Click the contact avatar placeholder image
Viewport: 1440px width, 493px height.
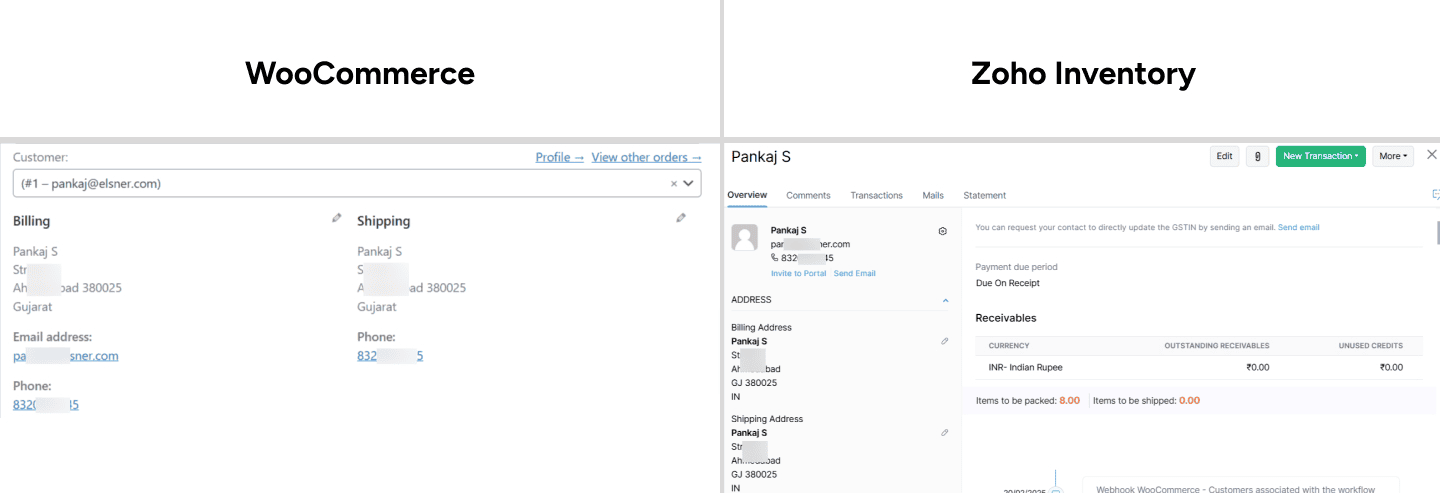click(744, 237)
